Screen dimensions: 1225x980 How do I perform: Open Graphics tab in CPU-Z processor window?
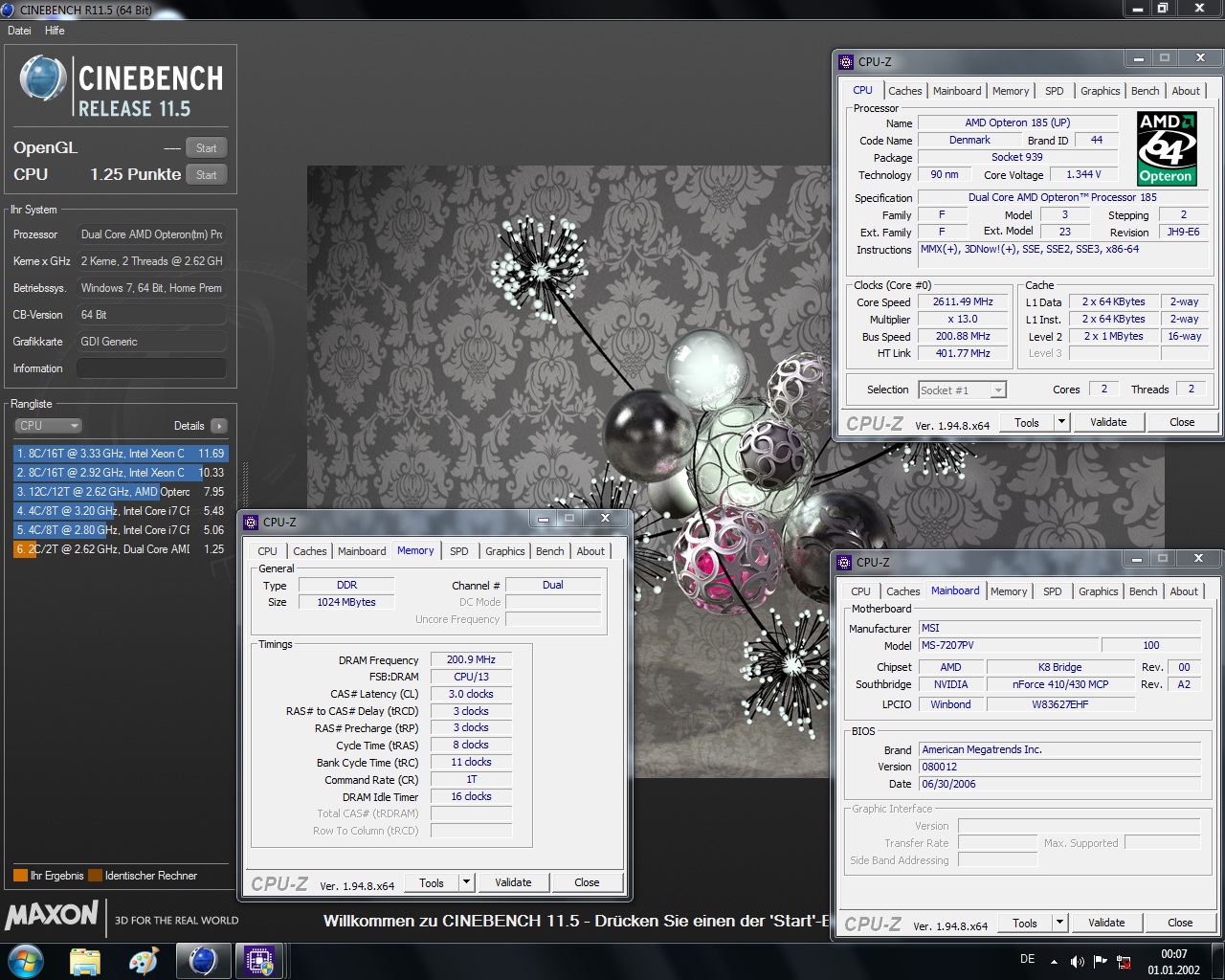point(1100,91)
